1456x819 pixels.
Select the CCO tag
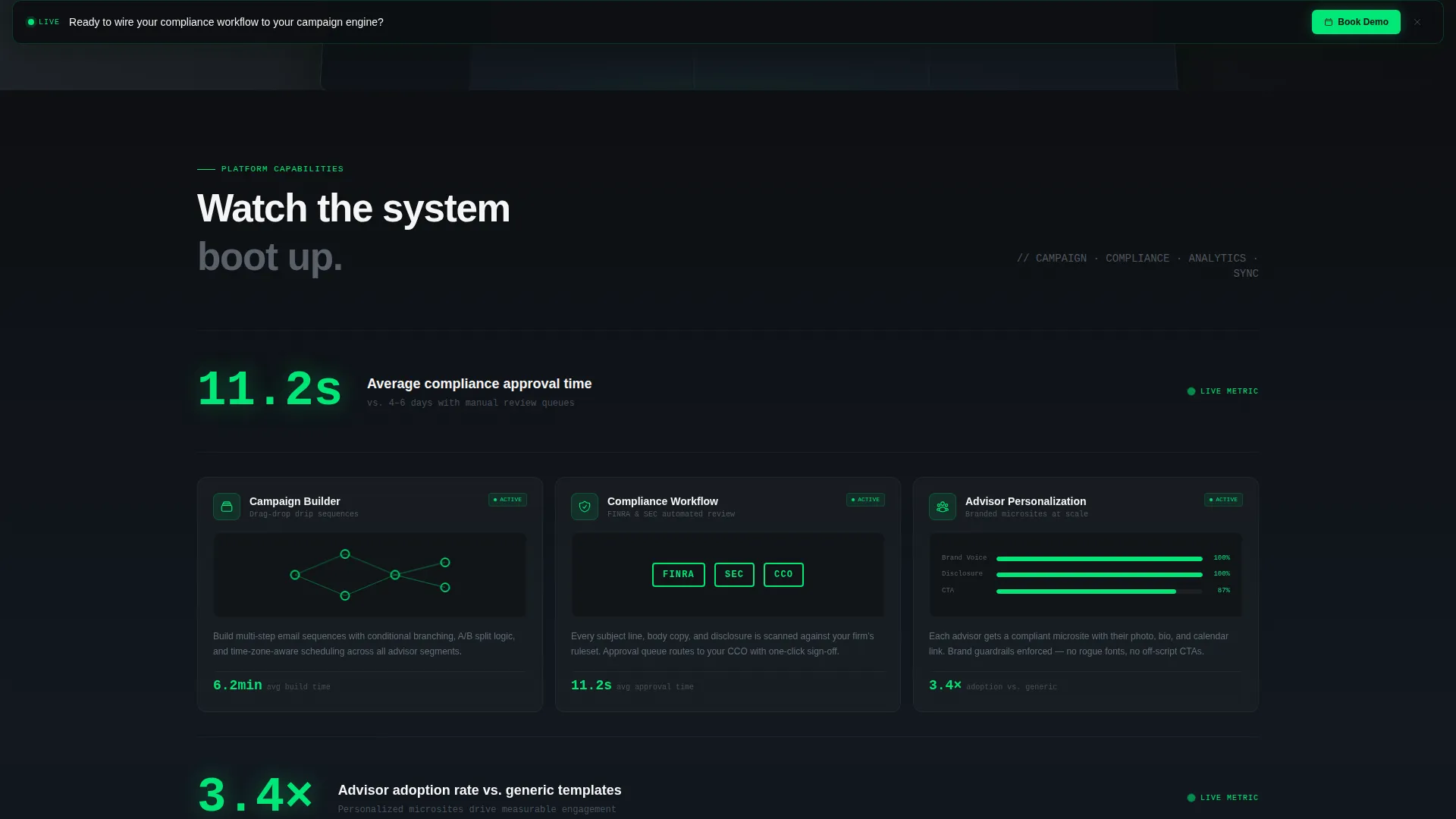tap(783, 575)
